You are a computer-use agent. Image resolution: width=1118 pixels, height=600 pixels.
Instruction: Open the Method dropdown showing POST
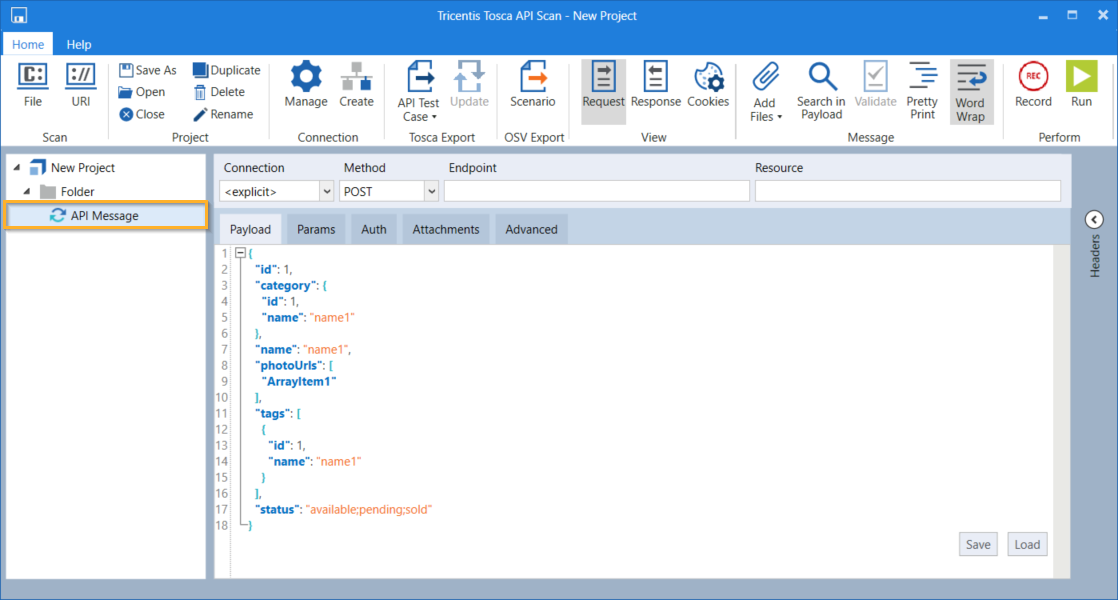click(x=431, y=191)
